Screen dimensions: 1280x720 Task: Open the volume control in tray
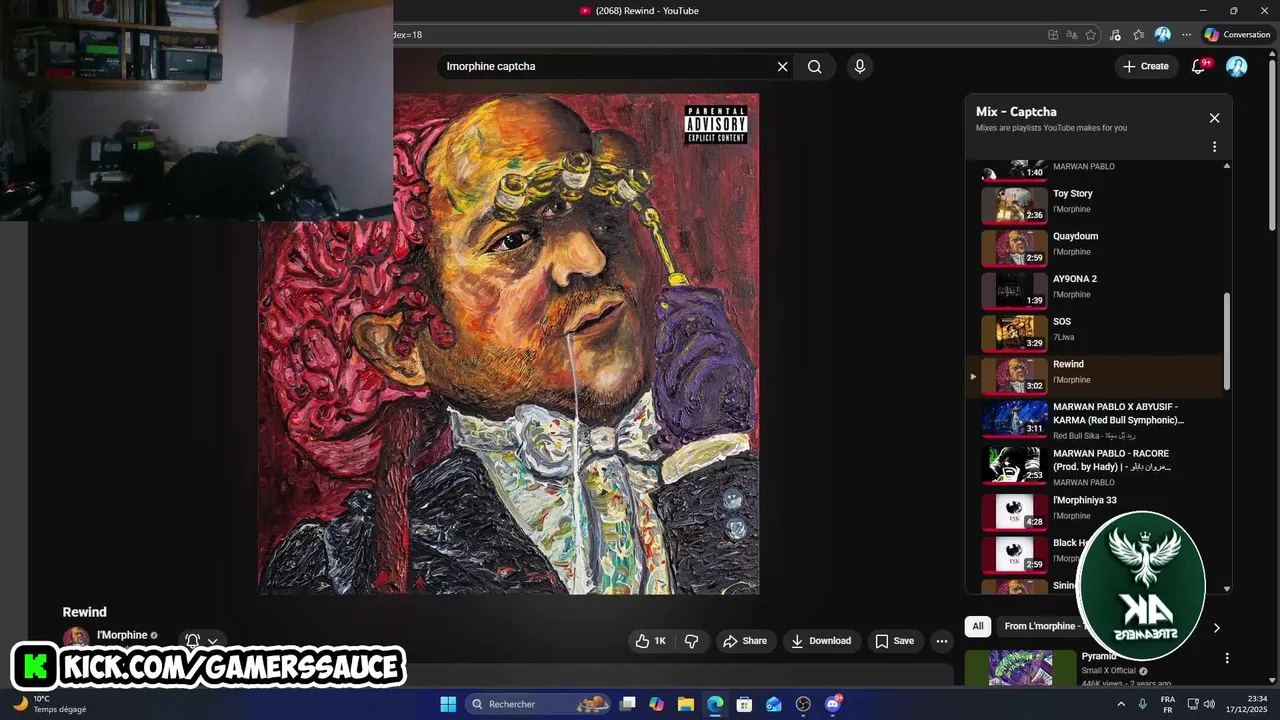point(1209,704)
